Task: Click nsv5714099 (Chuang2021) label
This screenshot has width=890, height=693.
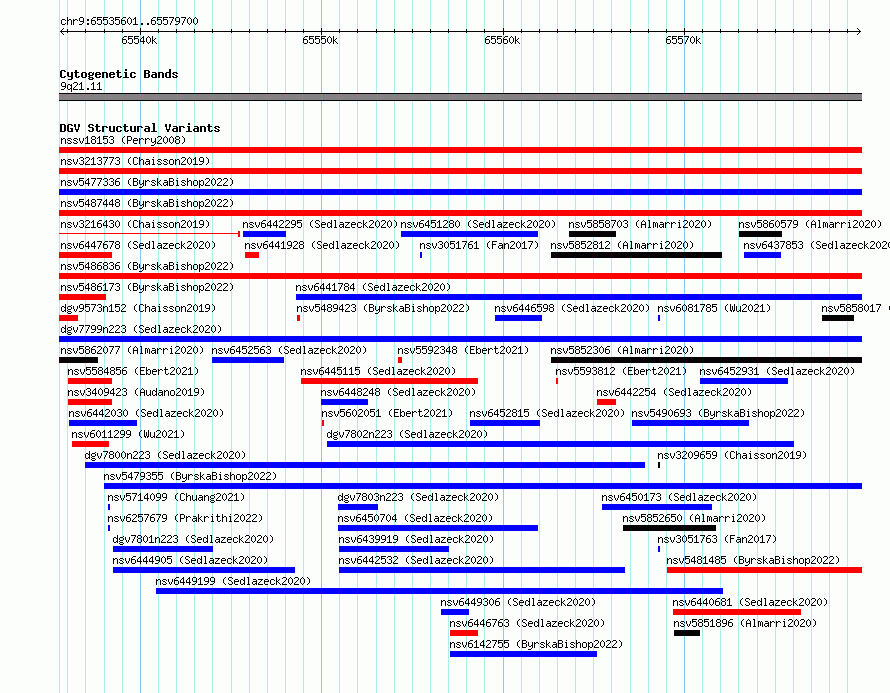Action: tap(176, 497)
